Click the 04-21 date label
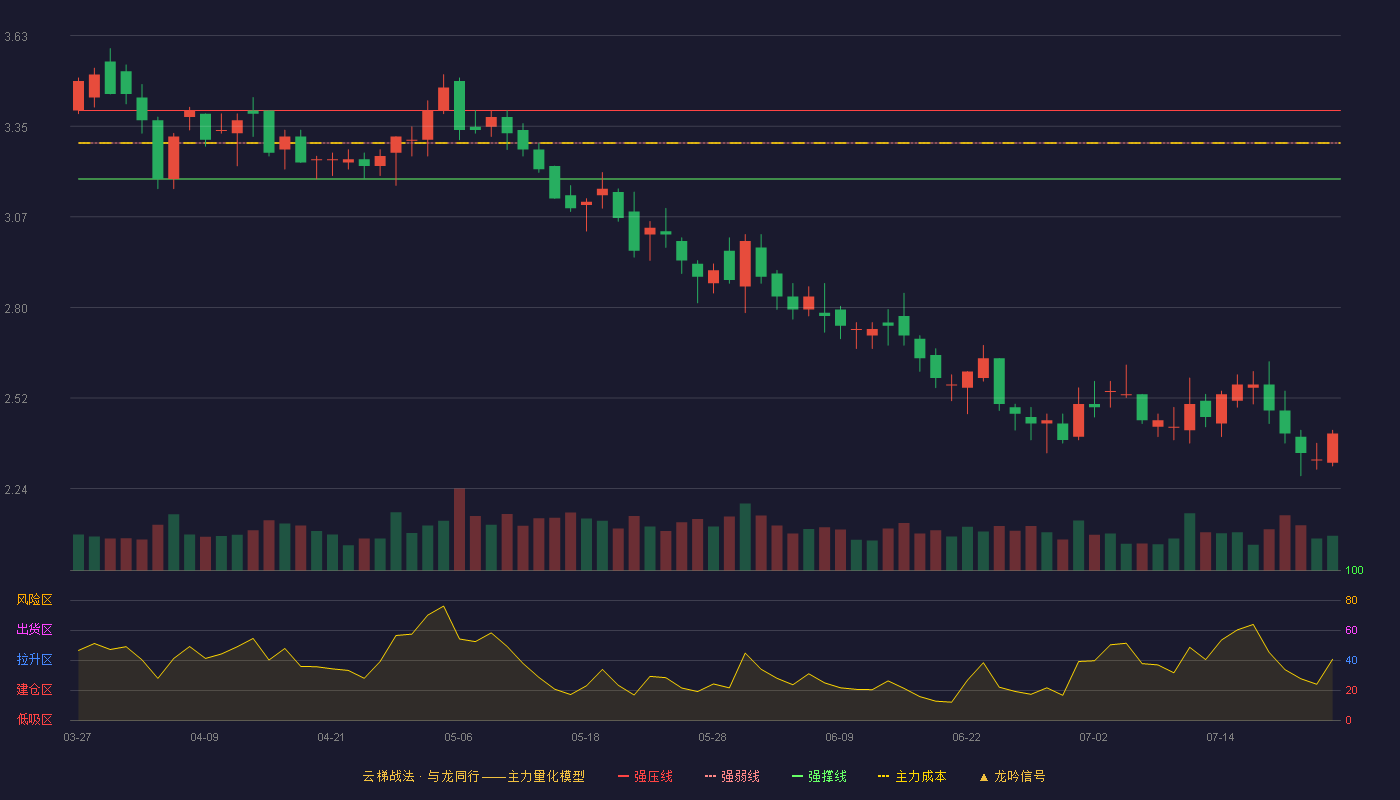The height and width of the screenshot is (800, 1400). click(x=331, y=737)
